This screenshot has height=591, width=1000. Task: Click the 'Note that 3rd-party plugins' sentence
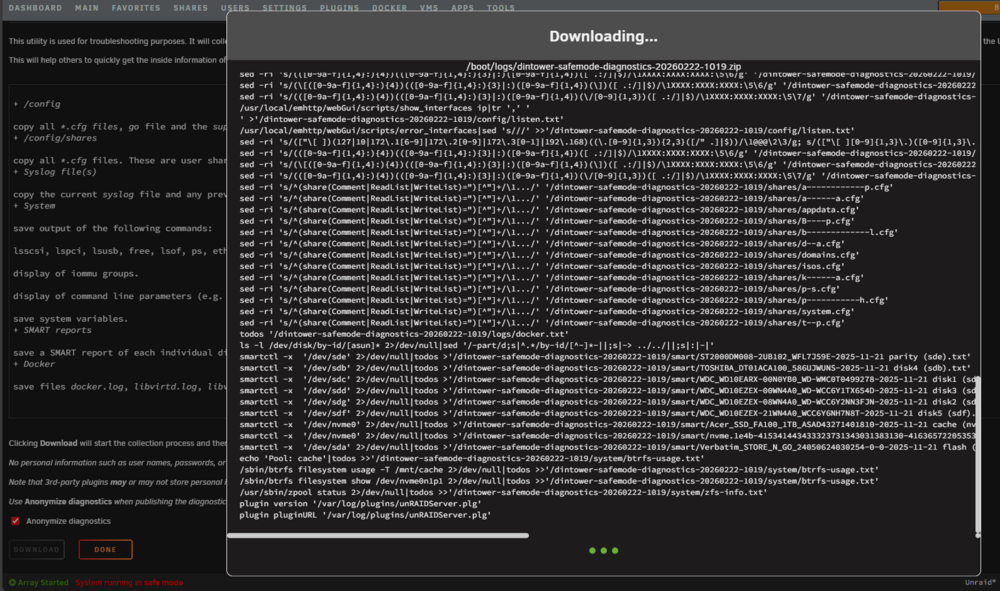117,482
